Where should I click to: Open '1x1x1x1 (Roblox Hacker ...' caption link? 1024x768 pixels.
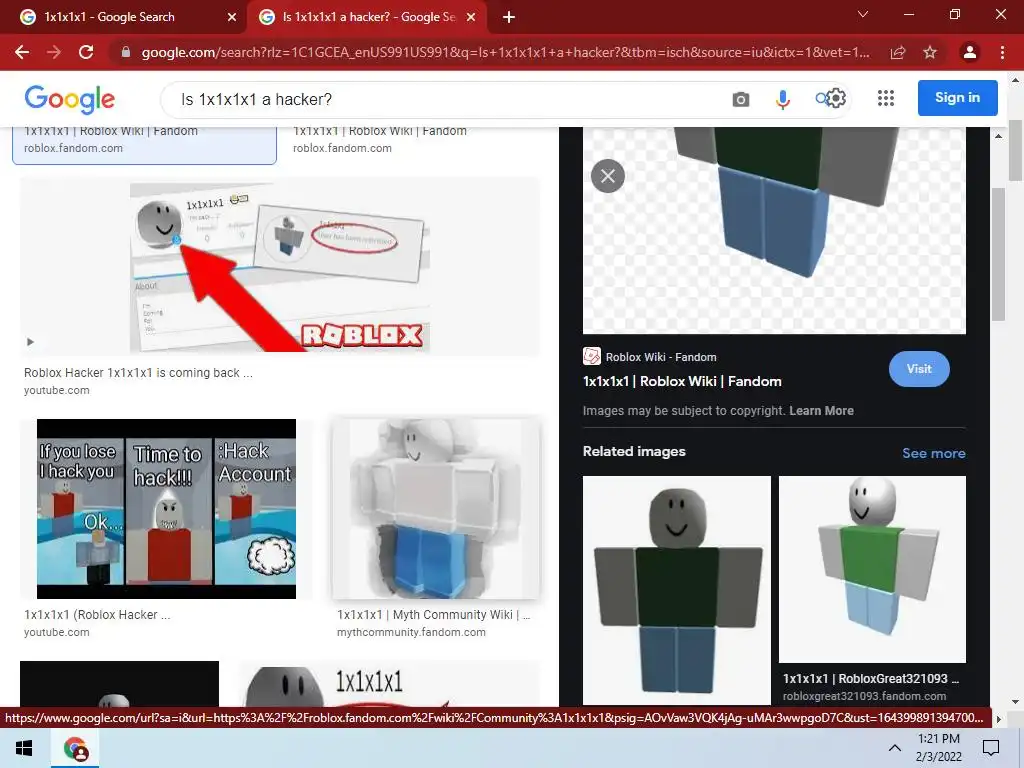(97, 615)
